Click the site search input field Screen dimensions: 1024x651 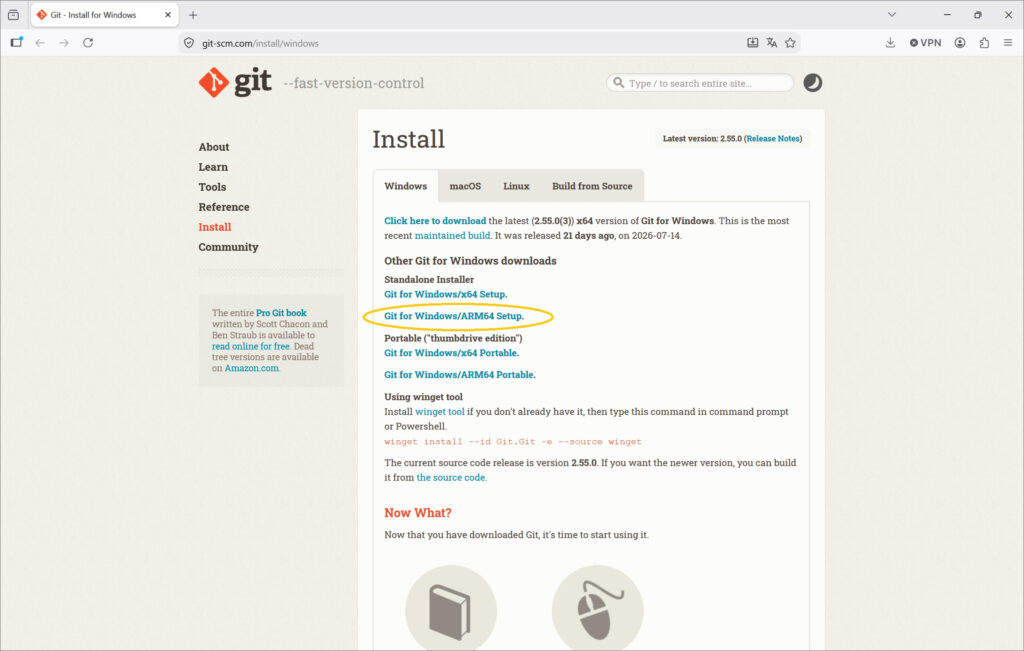click(700, 83)
